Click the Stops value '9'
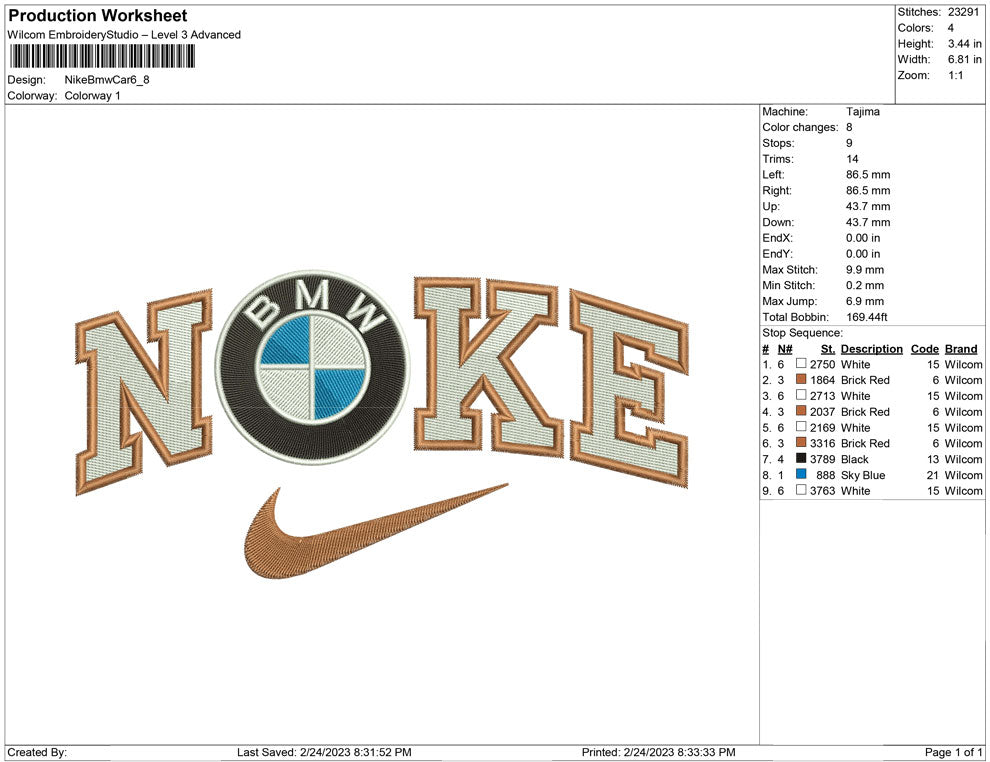This screenshot has height=762, width=990. pos(849,143)
